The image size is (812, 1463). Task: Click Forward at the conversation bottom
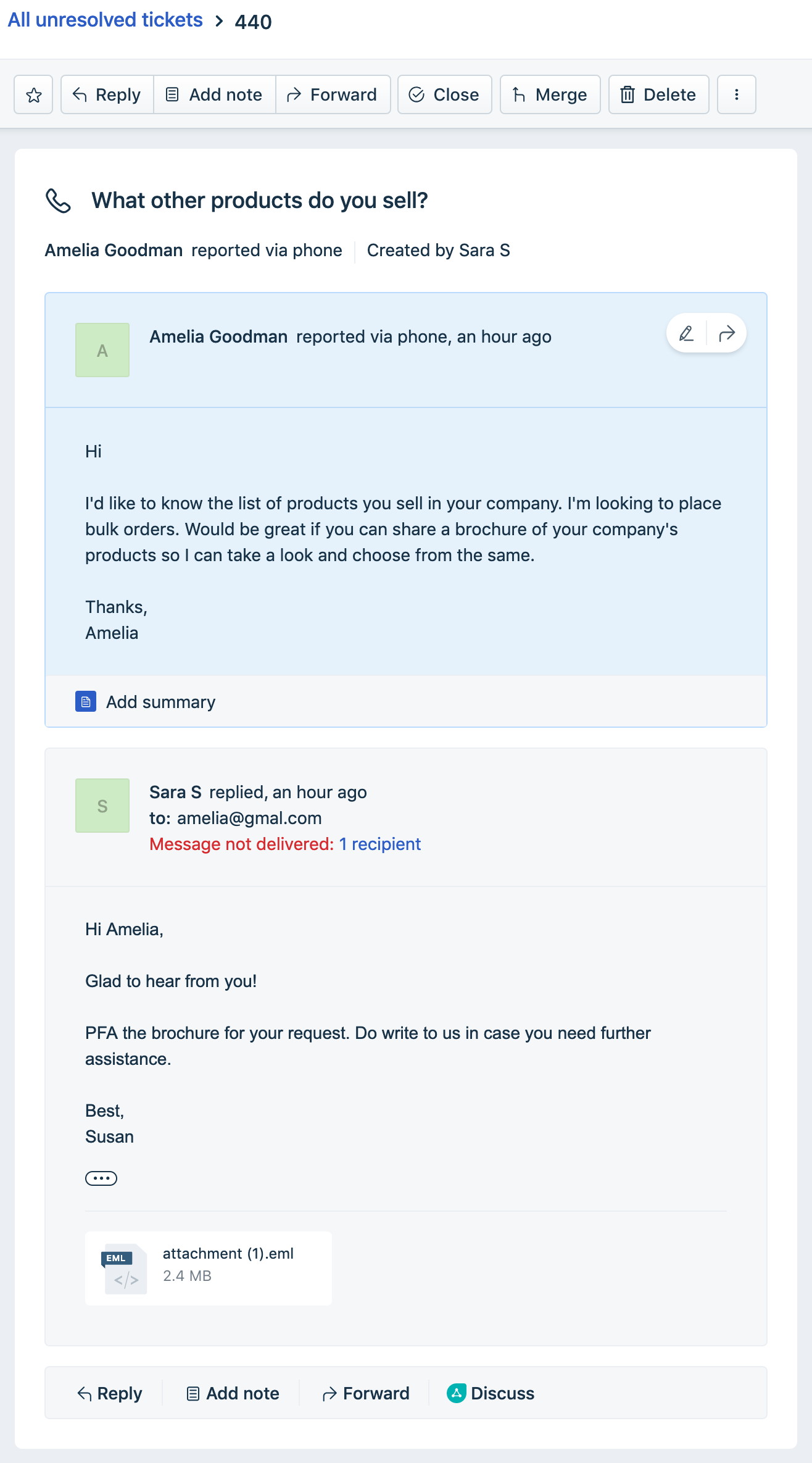[x=366, y=1393]
